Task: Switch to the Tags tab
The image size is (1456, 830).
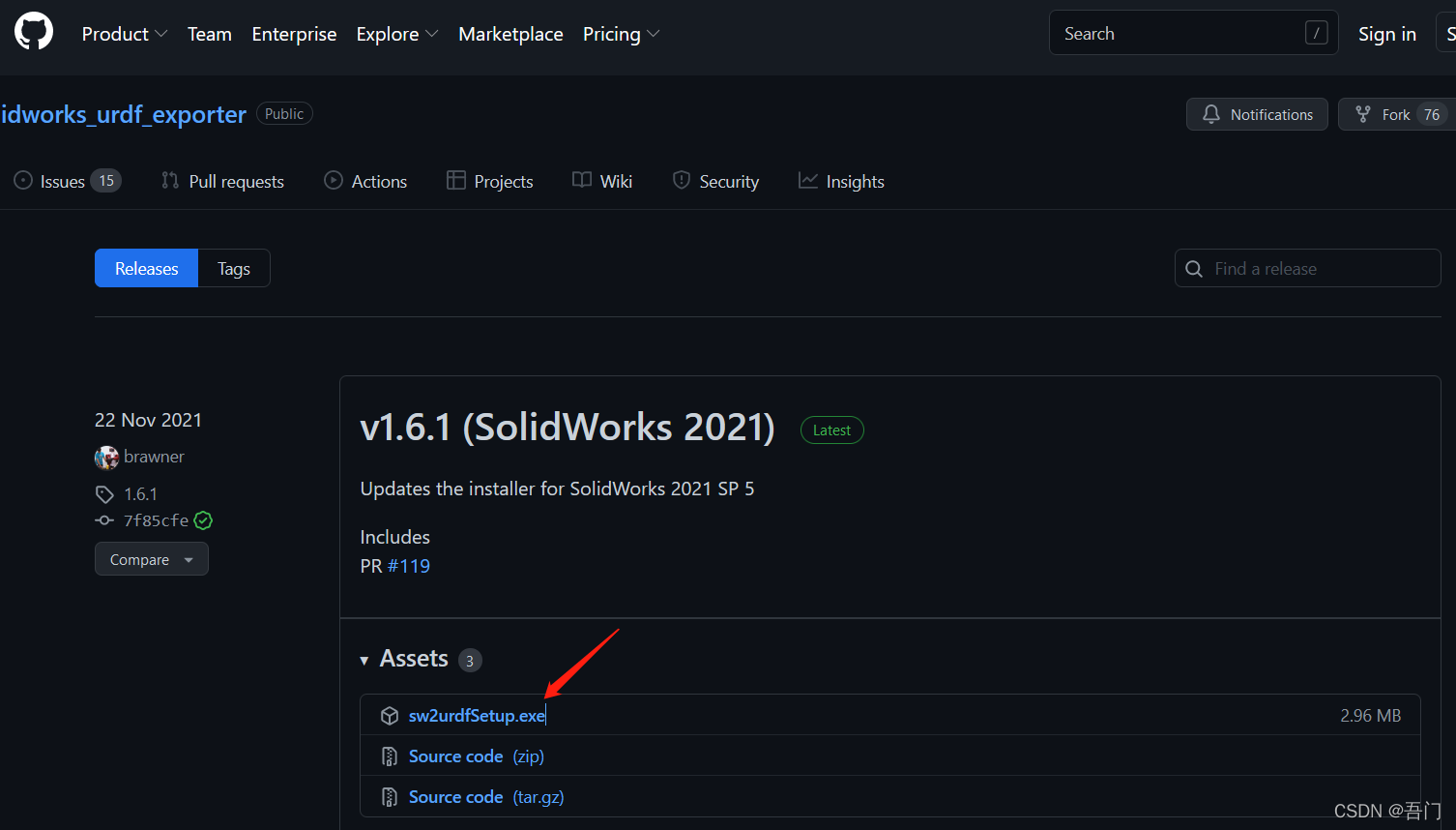Action: (234, 268)
